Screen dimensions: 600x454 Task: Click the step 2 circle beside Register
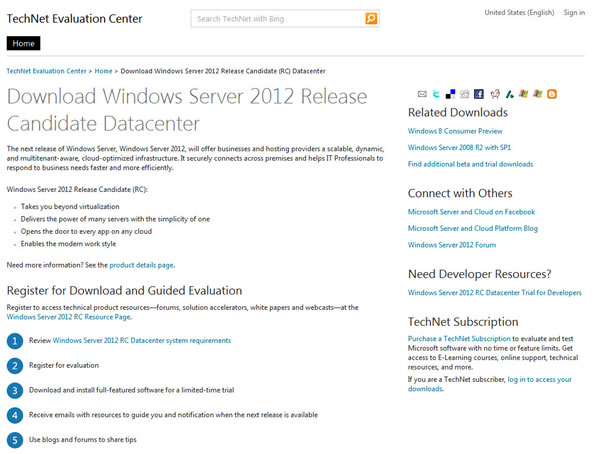[x=15, y=366]
